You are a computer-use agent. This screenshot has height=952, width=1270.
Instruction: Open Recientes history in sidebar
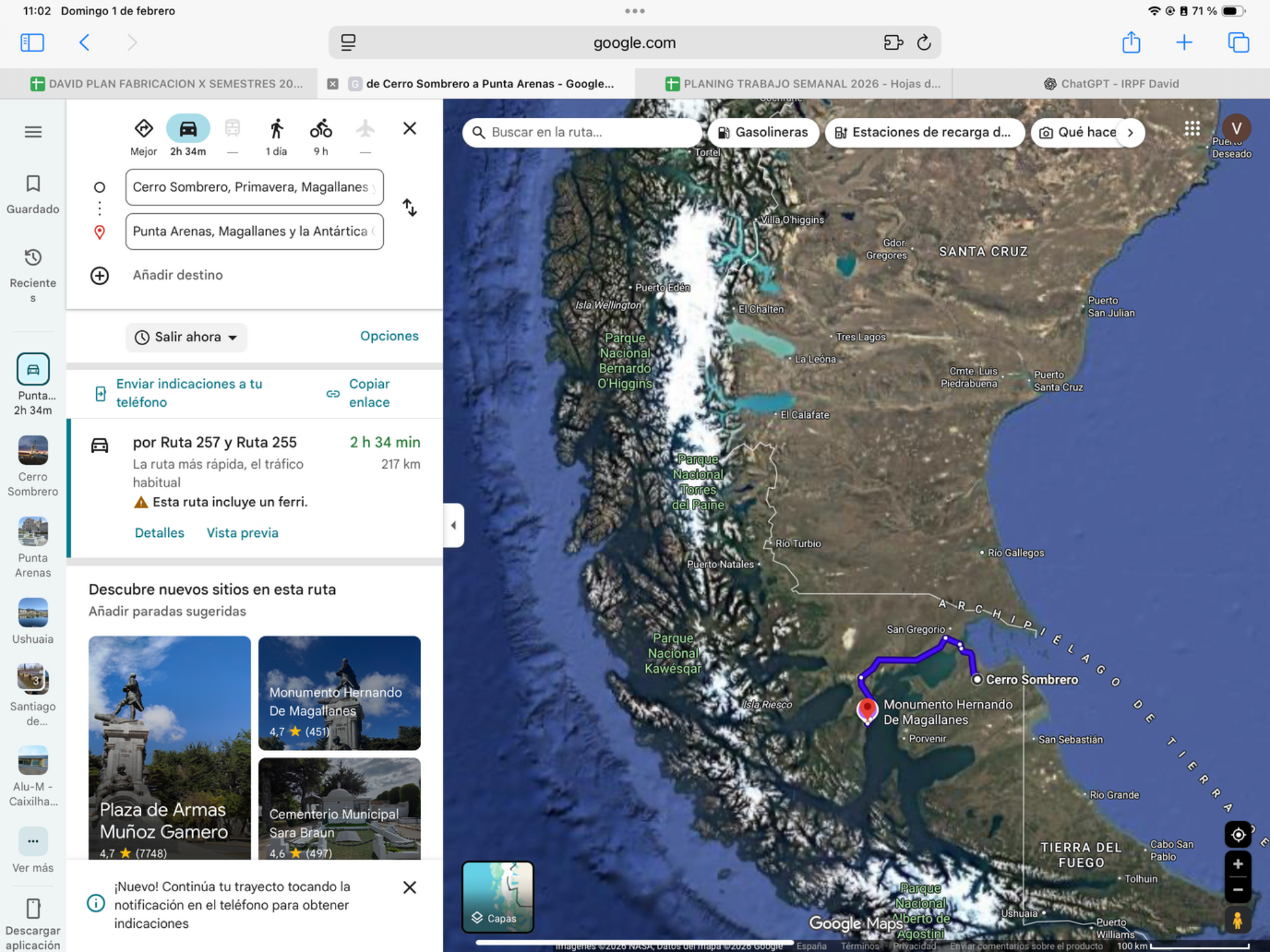click(x=33, y=275)
